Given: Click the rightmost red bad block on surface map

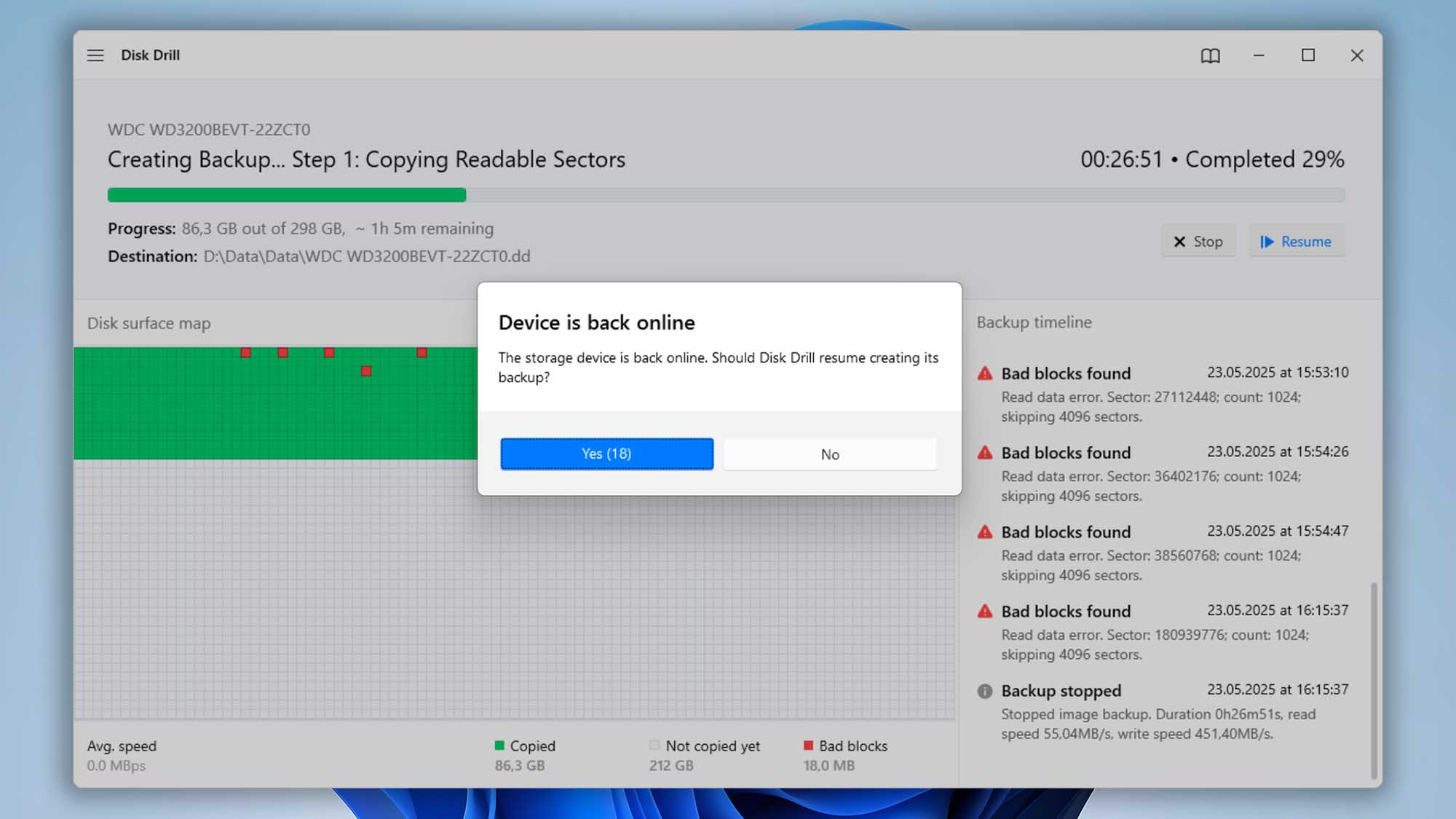Looking at the screenshot, I should click(422, 352).
